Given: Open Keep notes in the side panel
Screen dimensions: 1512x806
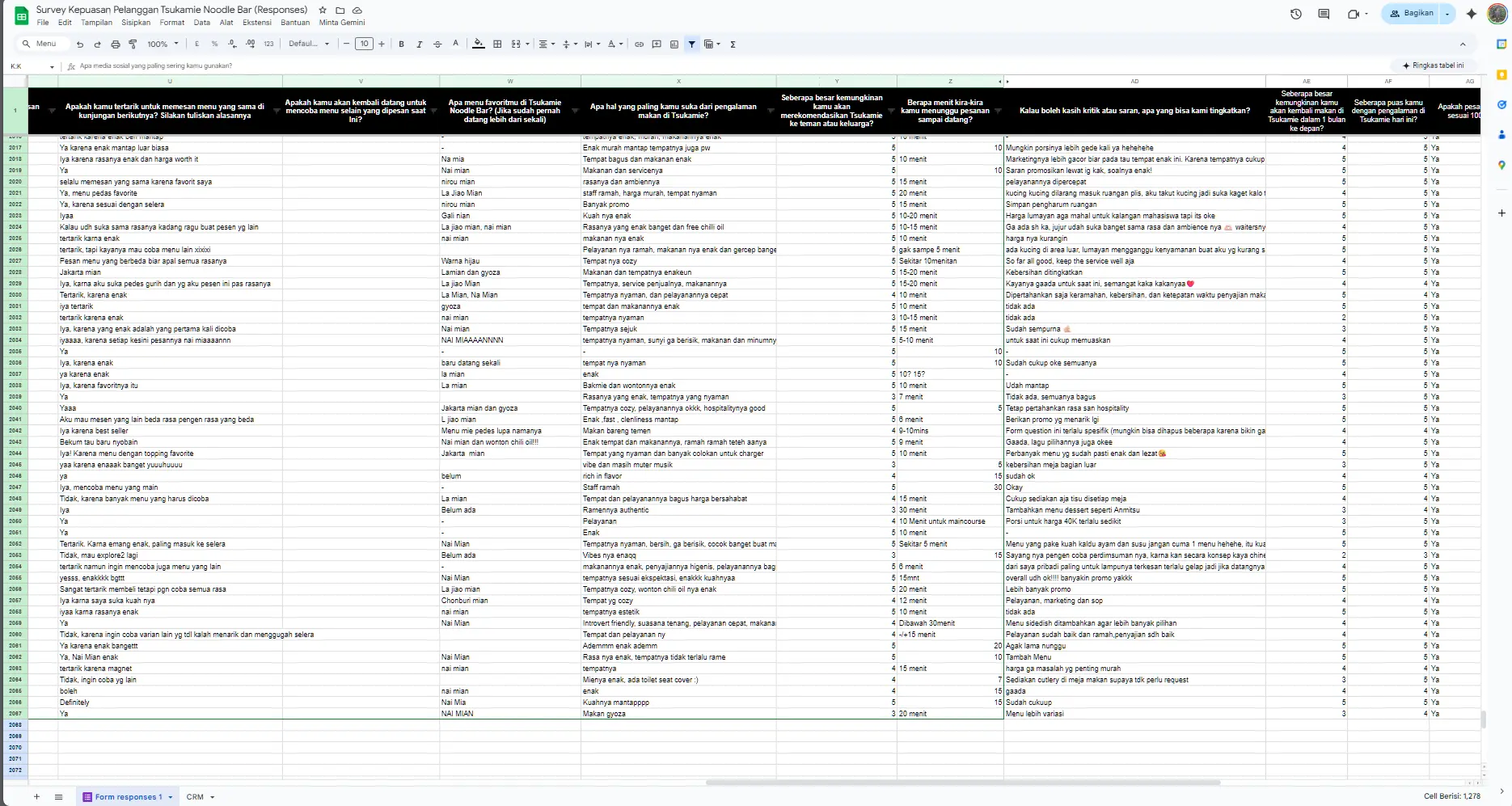Looking at the screenshot, I should (x=1501, y=74).
